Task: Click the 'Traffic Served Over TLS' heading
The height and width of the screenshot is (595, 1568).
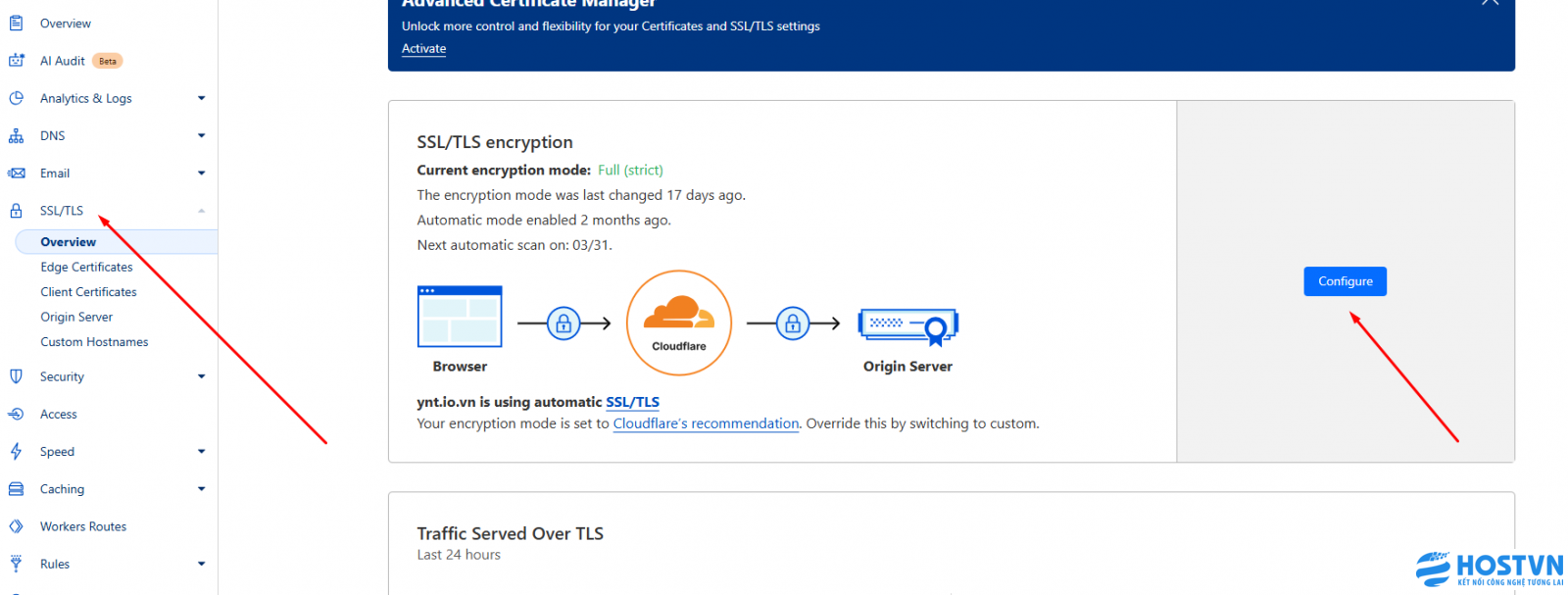Action: (511, 533)
